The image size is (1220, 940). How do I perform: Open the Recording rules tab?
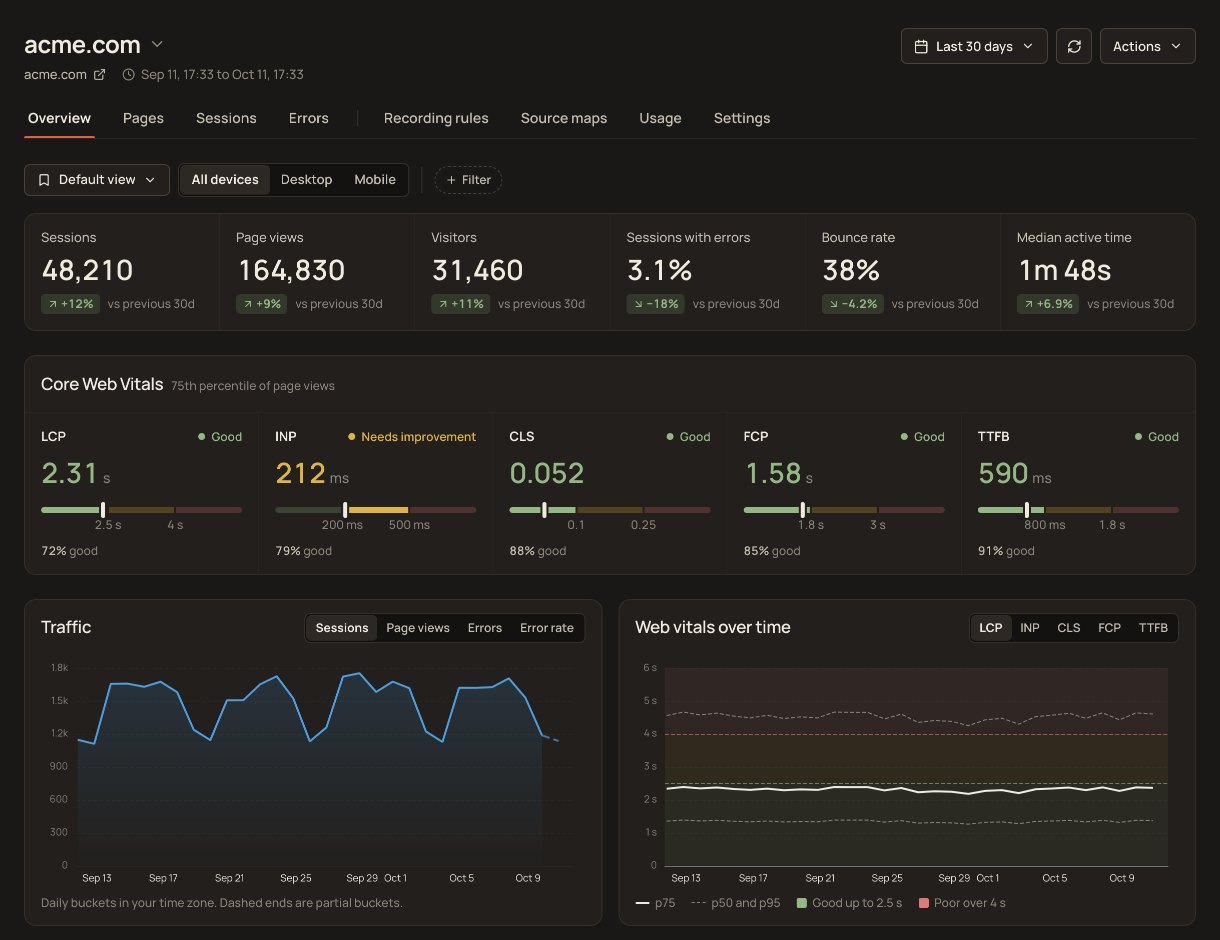pyautogui.click(x=436, y=118)
